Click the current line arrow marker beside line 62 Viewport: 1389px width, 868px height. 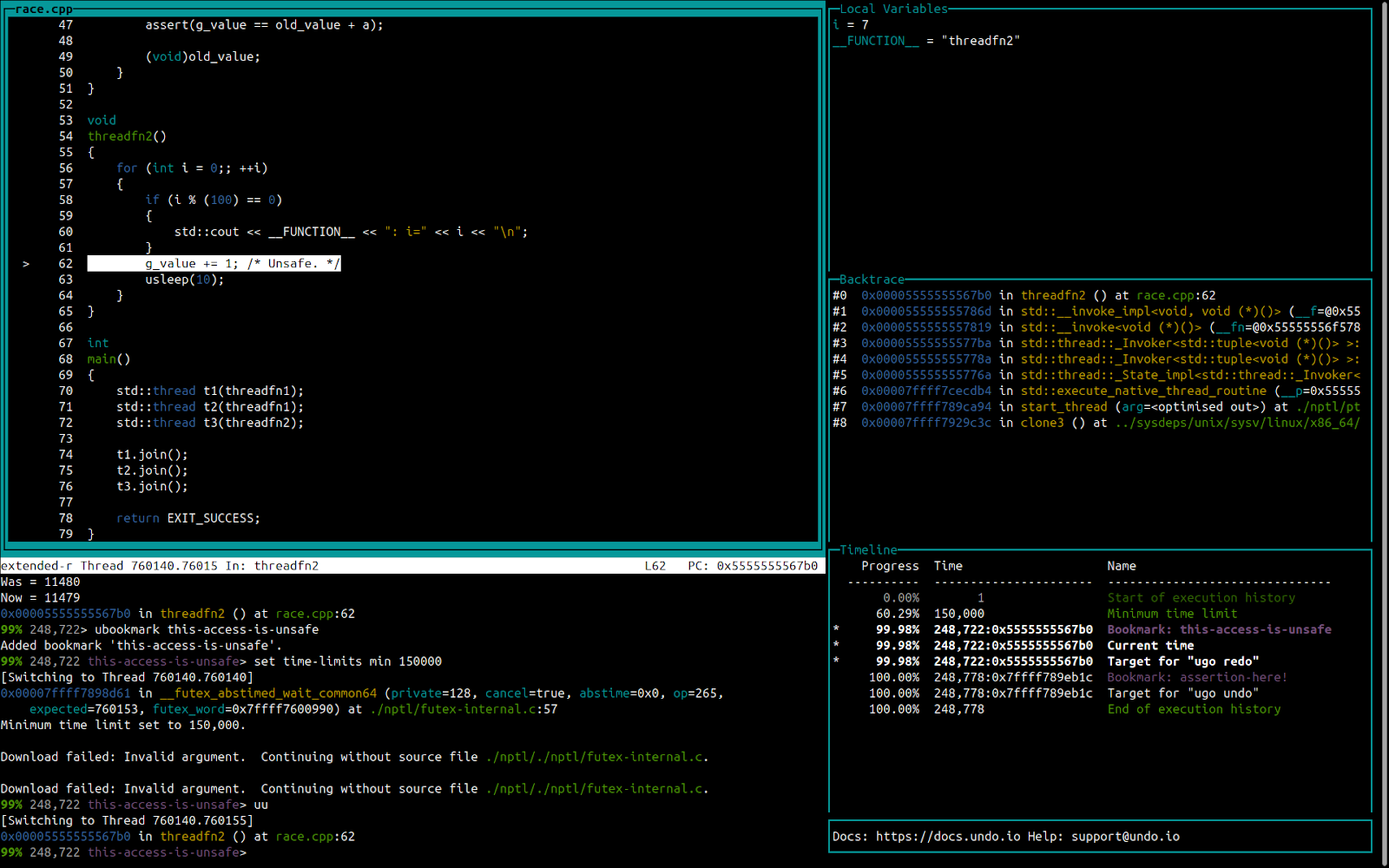(26, 264)
